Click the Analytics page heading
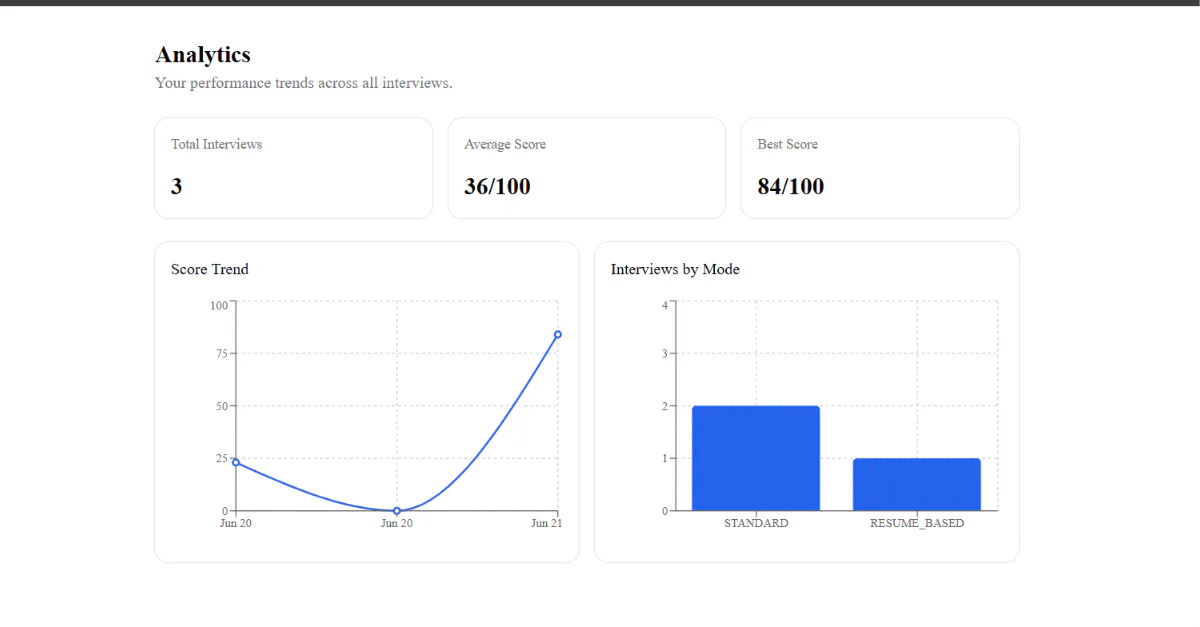The height and width of the screenshot is (627, 1200). tap(203, 55)
